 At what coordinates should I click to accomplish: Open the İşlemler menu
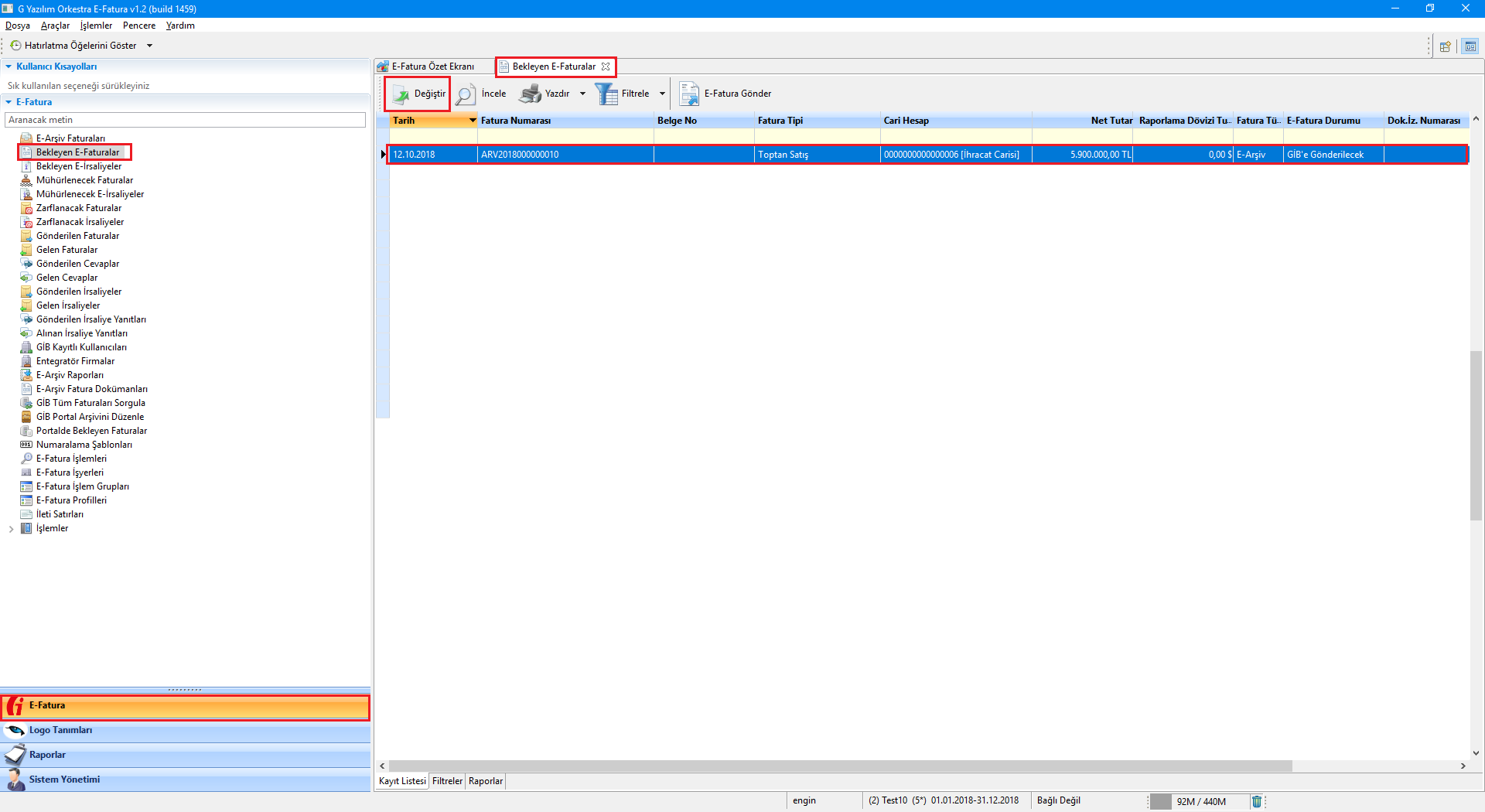[x=96, y=26]
